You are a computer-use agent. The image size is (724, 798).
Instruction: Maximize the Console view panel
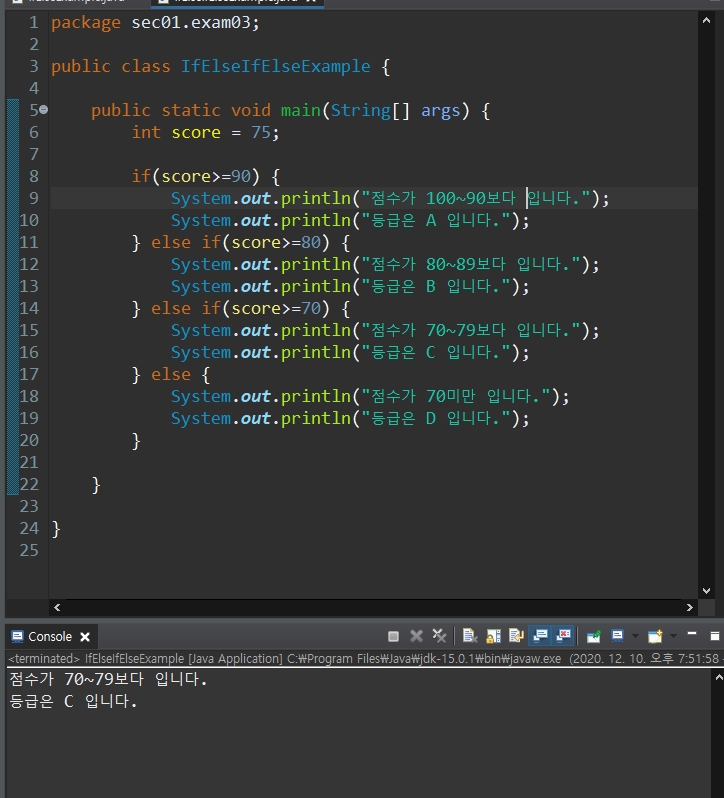pos(714,636)
